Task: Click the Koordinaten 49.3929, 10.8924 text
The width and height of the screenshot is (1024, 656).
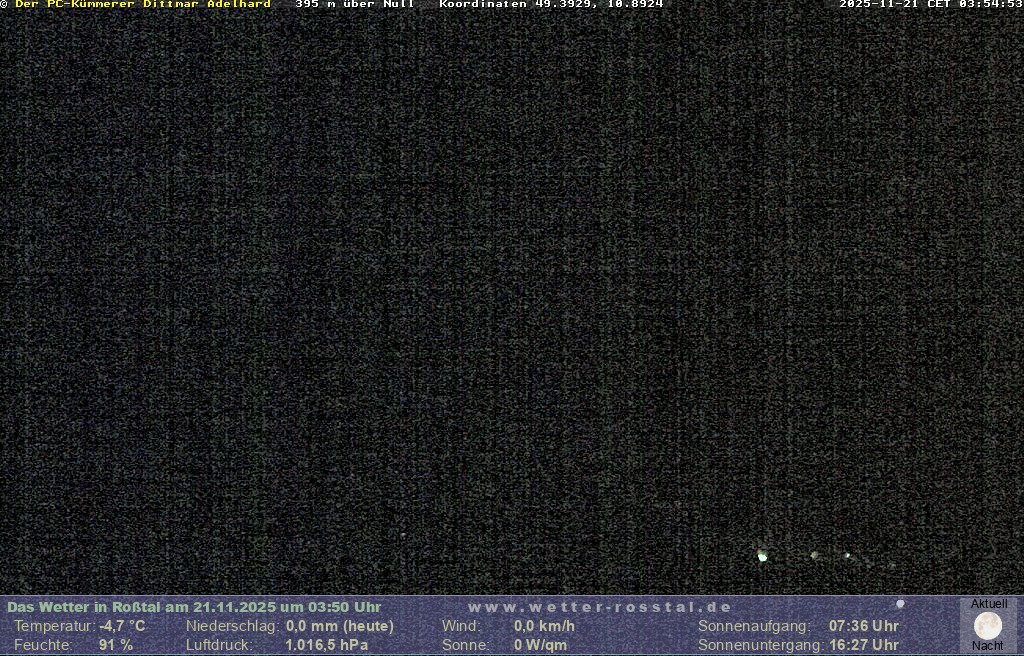Action: click(x=551, y=5)
